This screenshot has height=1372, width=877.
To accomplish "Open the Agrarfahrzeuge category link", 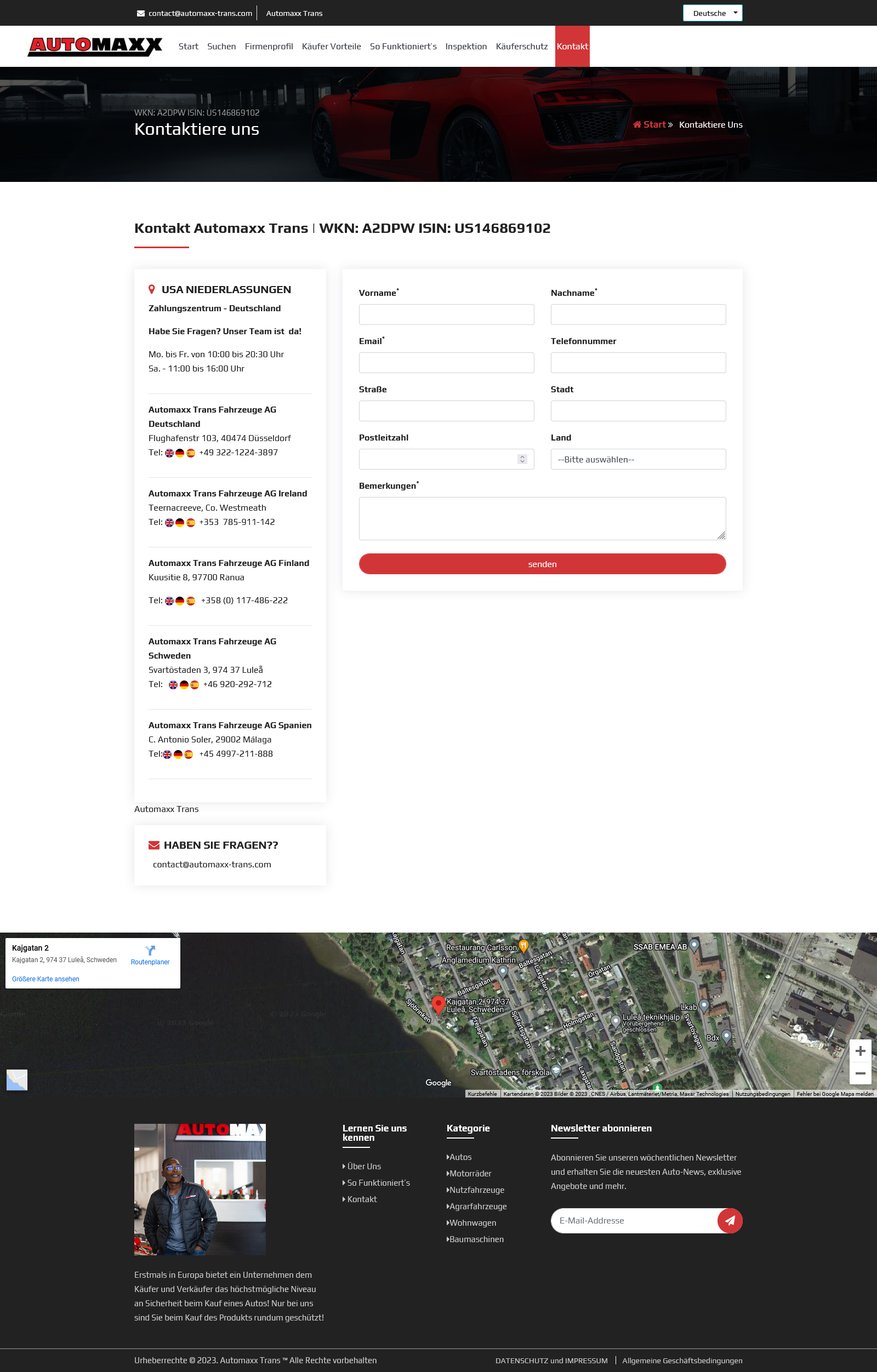I will pyautogui.click(x=477, y=1207).
